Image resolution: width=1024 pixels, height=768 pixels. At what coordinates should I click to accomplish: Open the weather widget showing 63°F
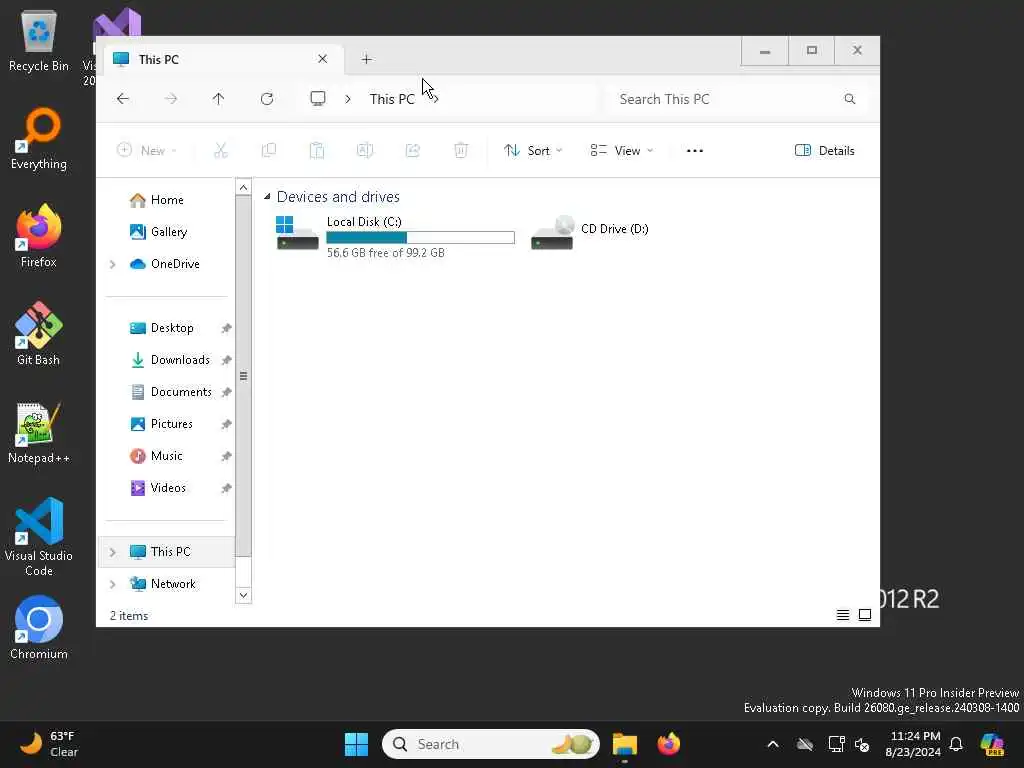click(x=49, y=744)
